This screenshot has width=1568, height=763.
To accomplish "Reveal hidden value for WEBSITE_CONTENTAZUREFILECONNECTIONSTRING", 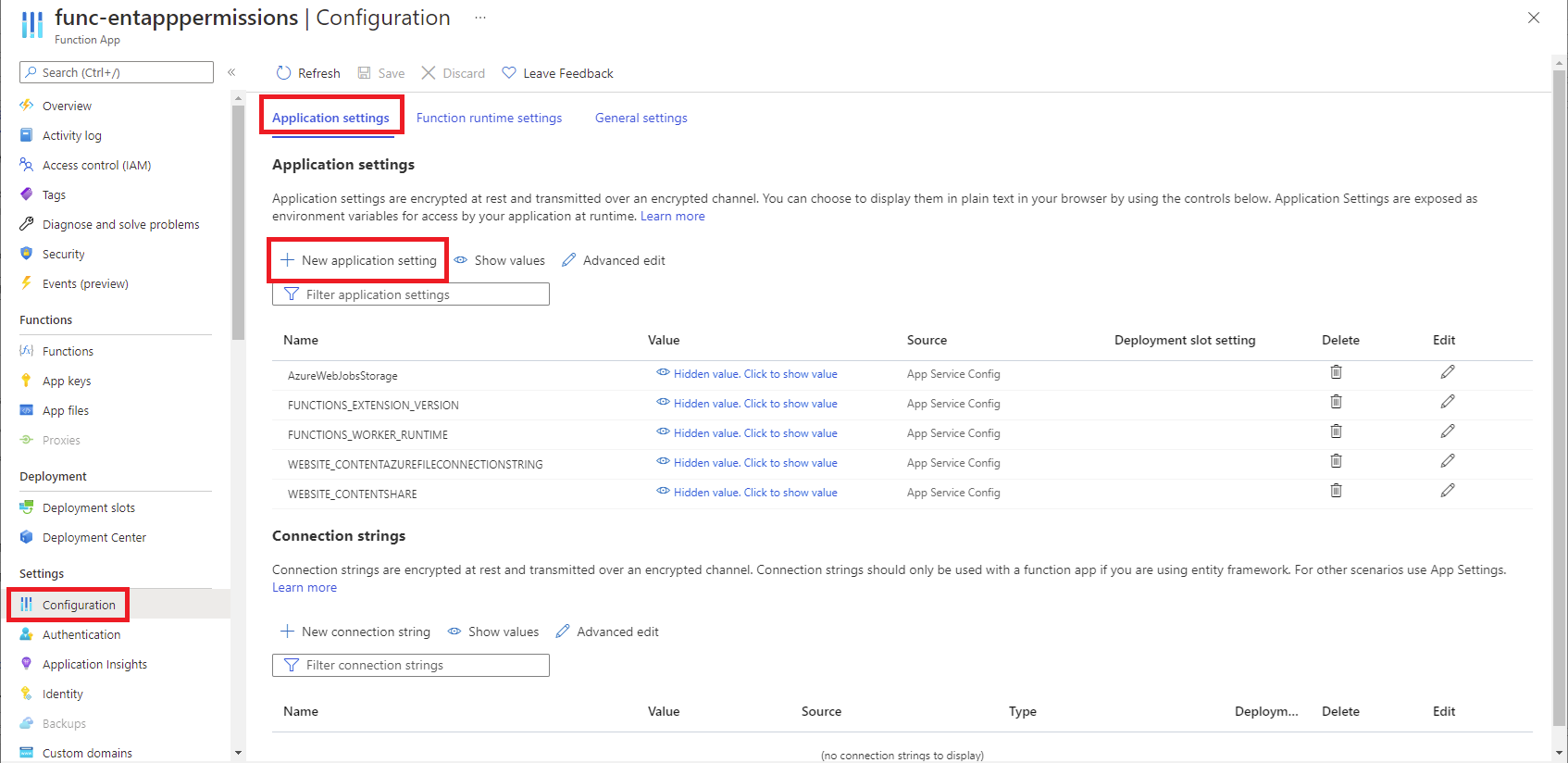I will click(747, 463).
